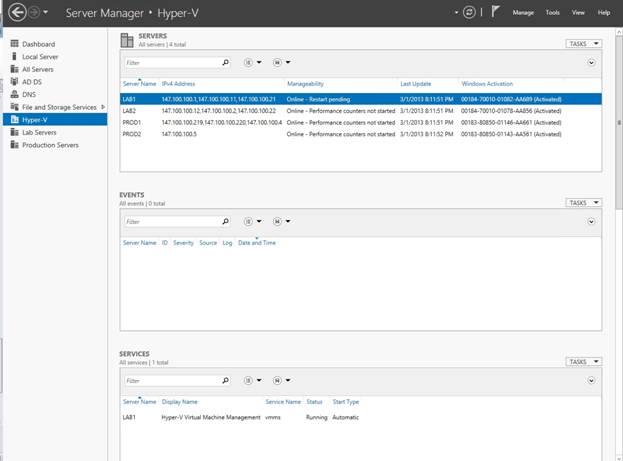
Task: Click the Servers filter input field
Action: (172, 62)
